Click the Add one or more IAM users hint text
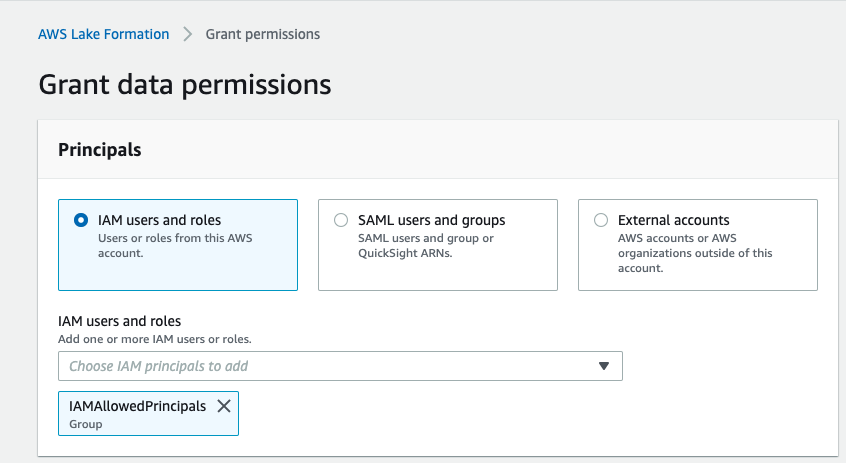This screenshot has height=463, width=846. point(155,339)
